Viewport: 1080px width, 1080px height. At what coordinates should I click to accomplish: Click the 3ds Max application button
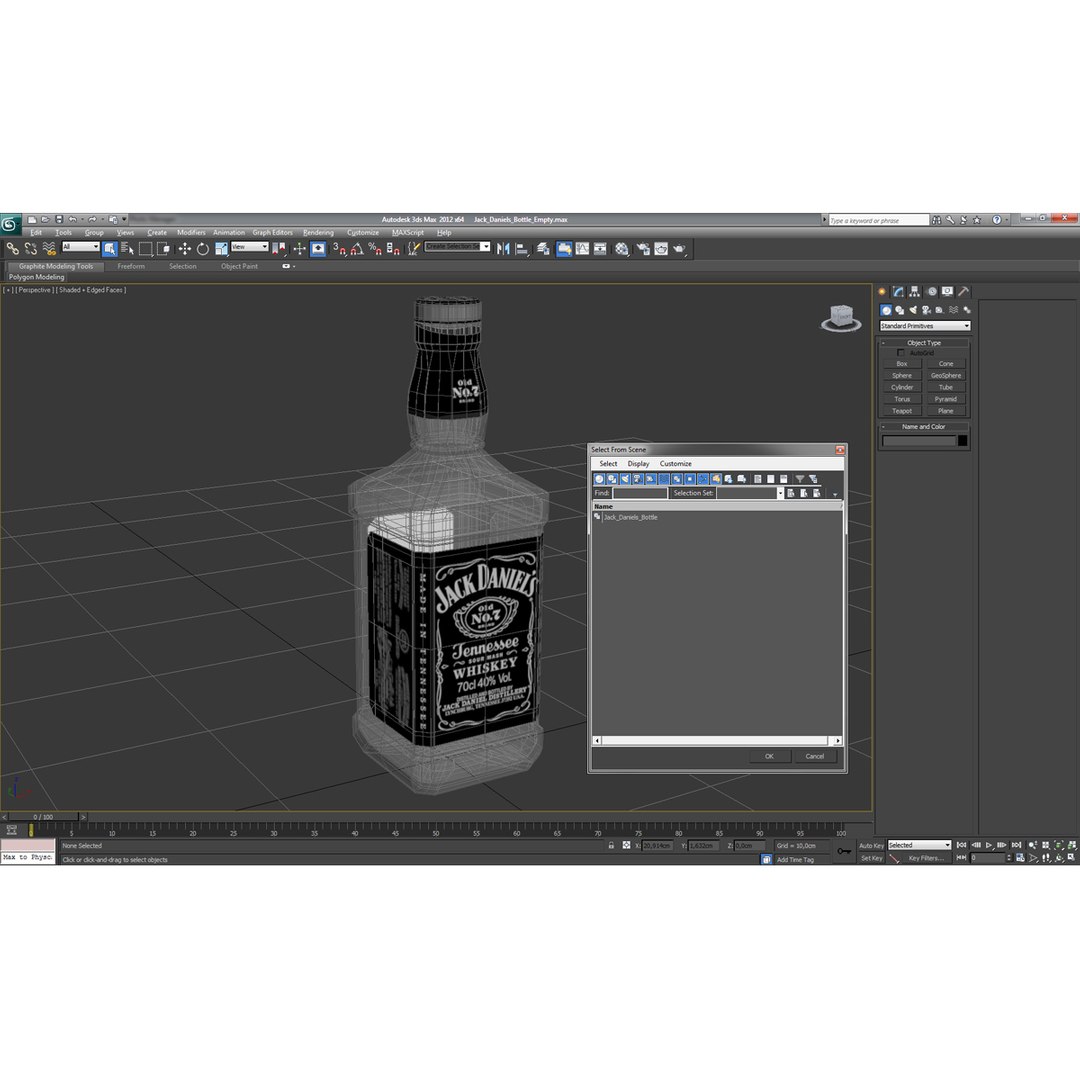pos(10,224)
